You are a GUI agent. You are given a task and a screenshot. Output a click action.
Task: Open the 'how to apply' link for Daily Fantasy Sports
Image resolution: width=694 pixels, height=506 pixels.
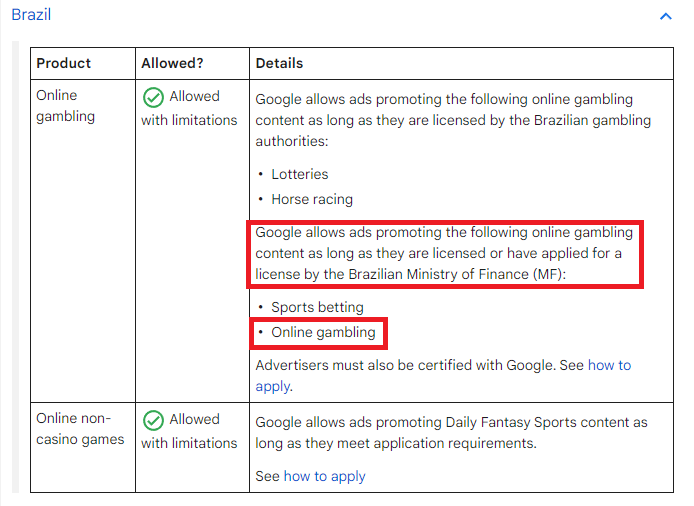point(324,476)
